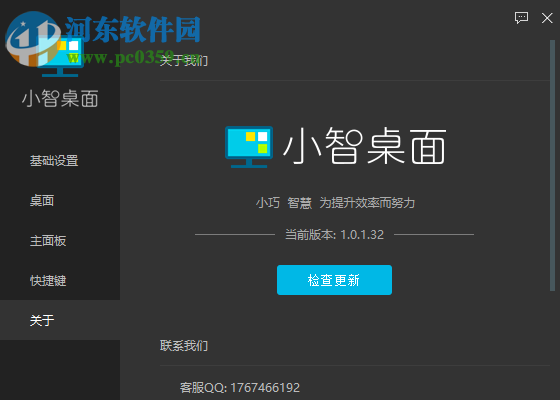
Task: Click the sidebar monitor logo icon
Action: point(60,55)
